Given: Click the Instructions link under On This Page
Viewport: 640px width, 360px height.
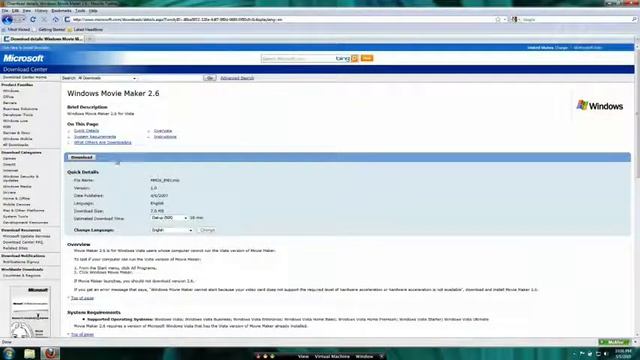Looking at the screenshot, I should (x=165, y=137).
